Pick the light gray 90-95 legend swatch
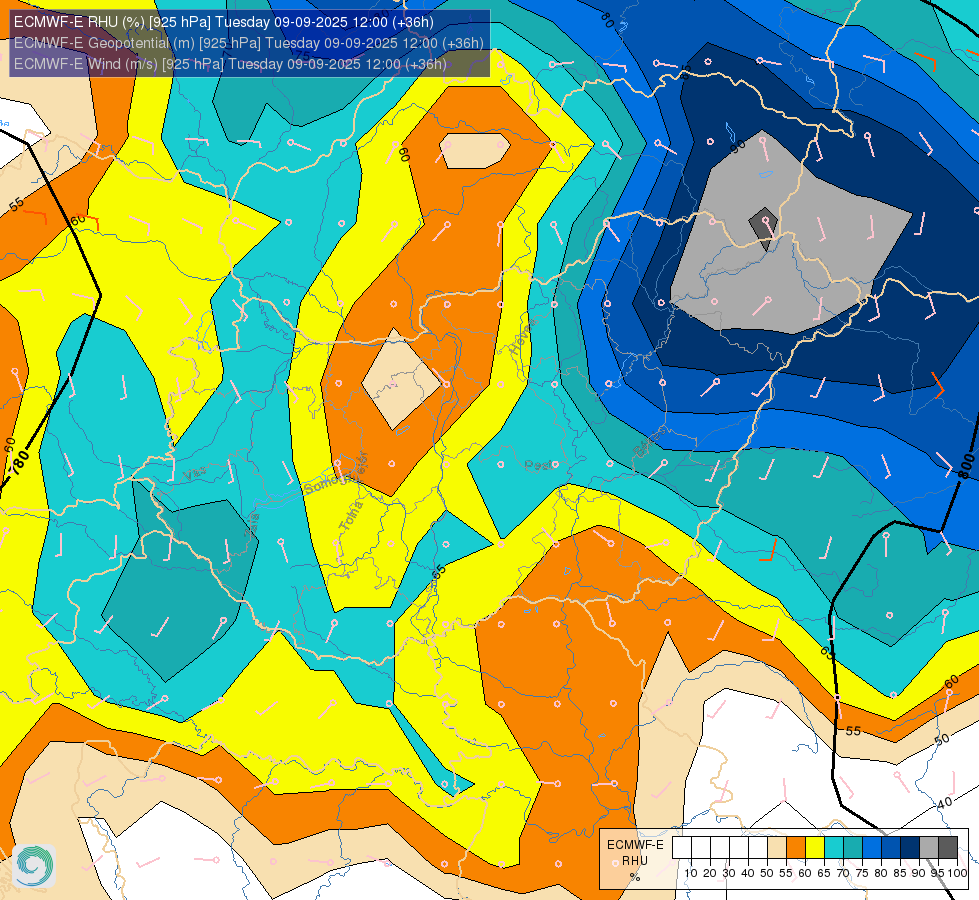Image resolution: width=979 pixels, height=900 pixels. tap(929, 847)
